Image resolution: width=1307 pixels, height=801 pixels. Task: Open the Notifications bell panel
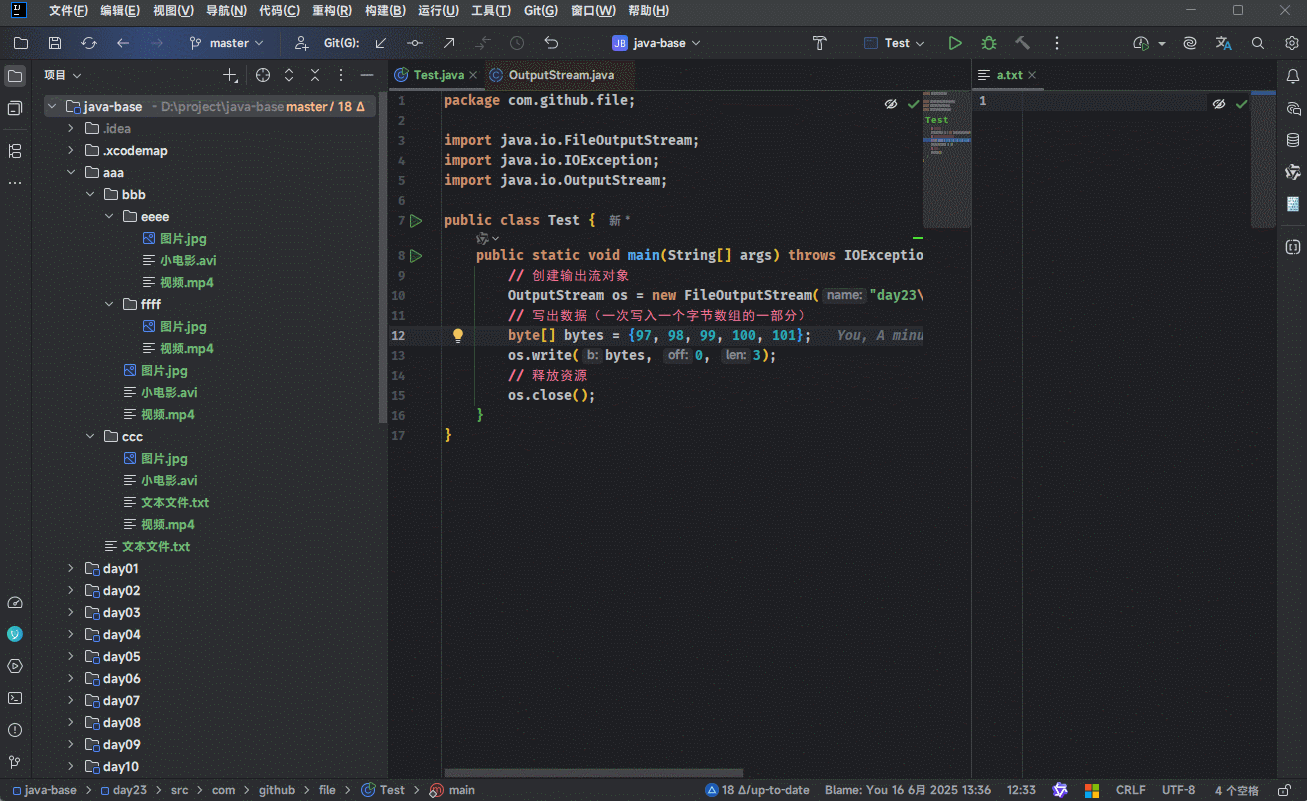1292,76
